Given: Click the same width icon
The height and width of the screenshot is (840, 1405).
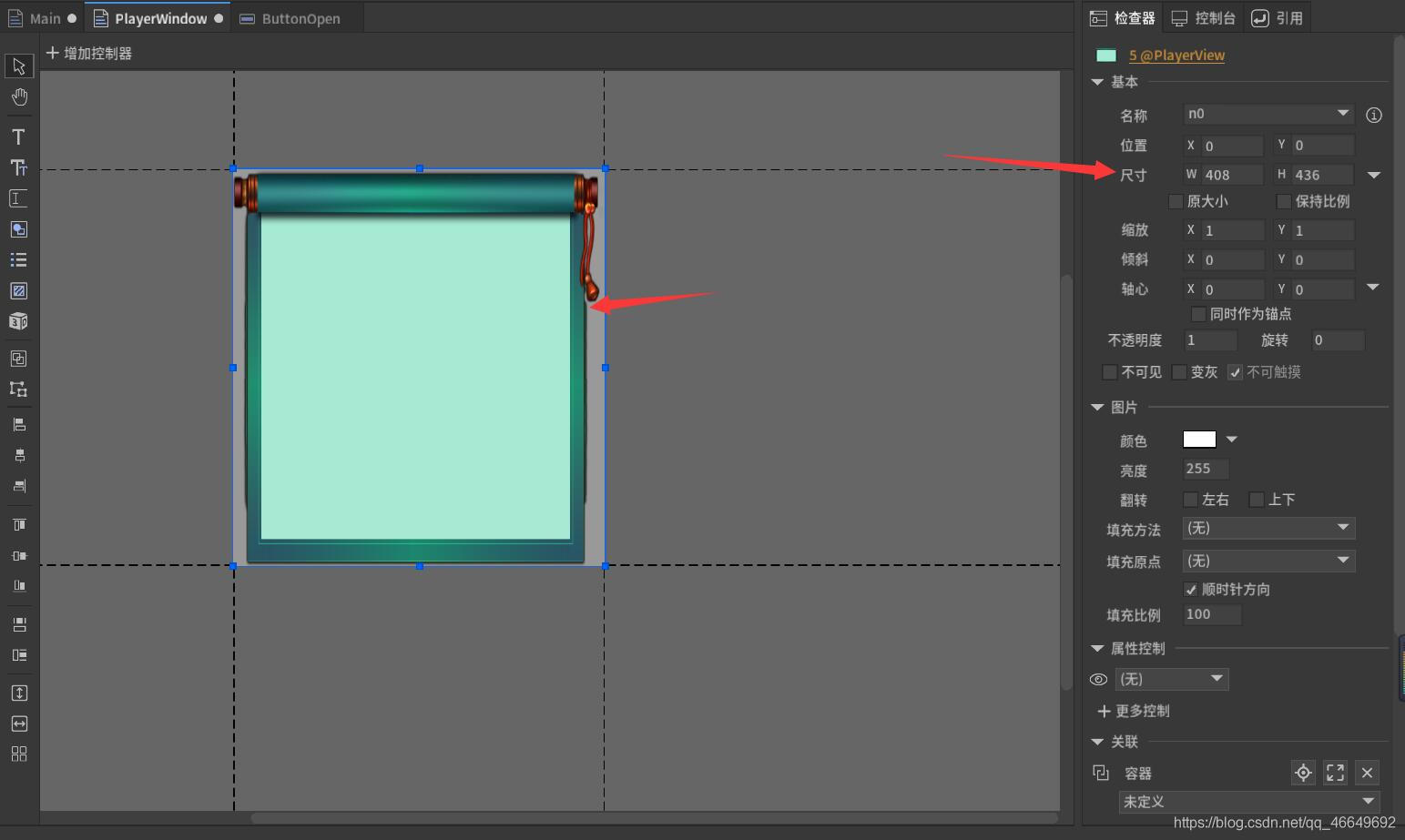Looking at the screenshot, I should click(19, 724).
